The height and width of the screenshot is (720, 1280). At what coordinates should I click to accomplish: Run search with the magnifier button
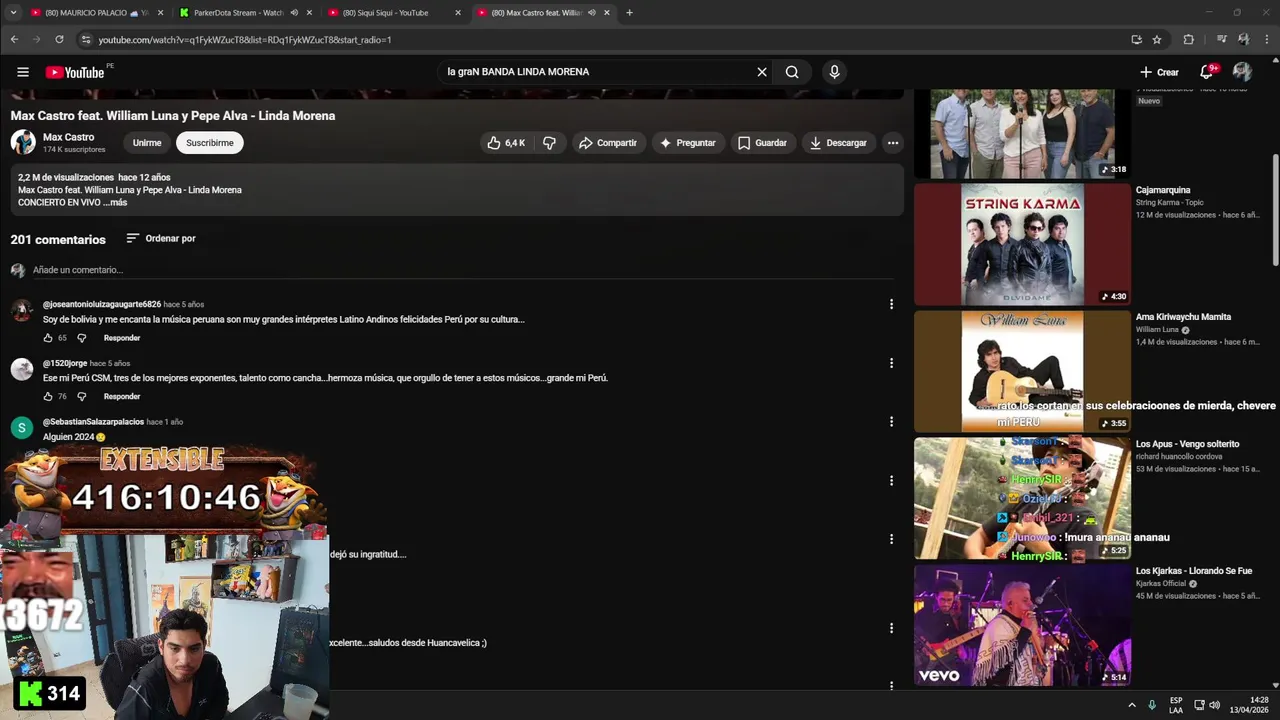[x=792, y=72]
